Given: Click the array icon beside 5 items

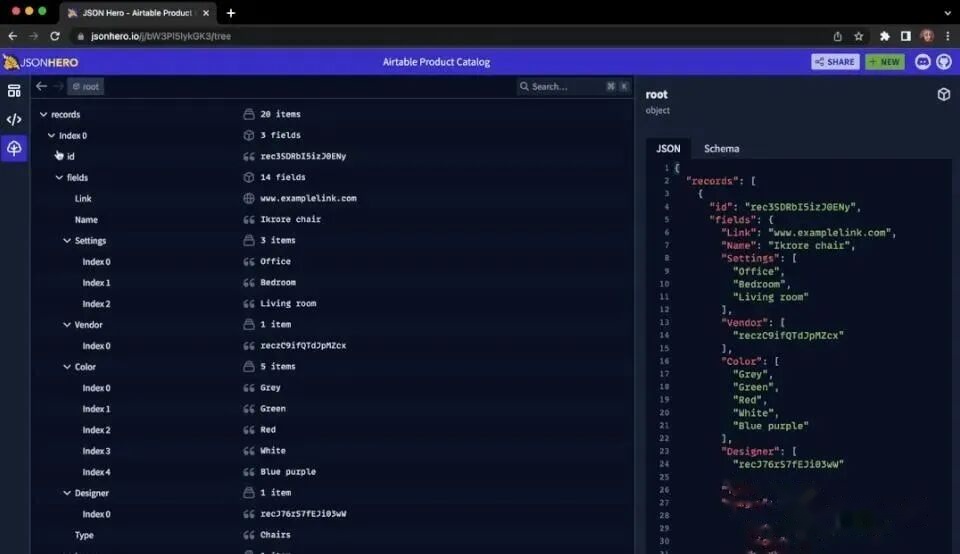Looking at the screenshot, I should pos(249,367).
